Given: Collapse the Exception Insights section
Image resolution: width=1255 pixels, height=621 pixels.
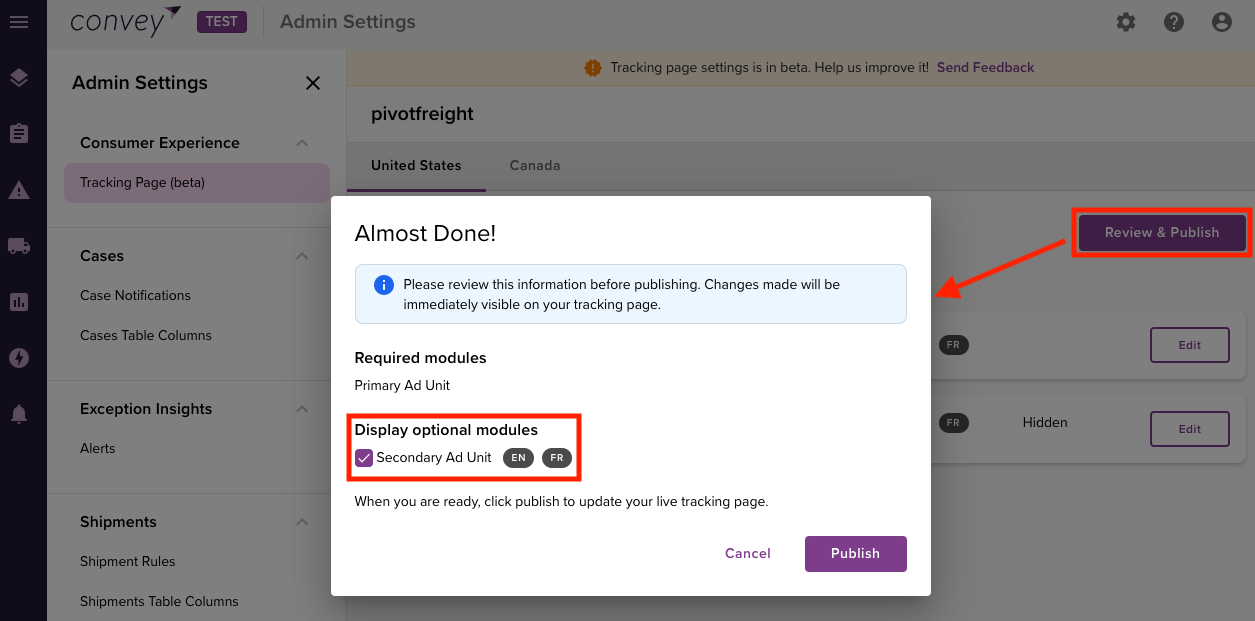Looking at the screenshot, I should click(x=302, y=409).
